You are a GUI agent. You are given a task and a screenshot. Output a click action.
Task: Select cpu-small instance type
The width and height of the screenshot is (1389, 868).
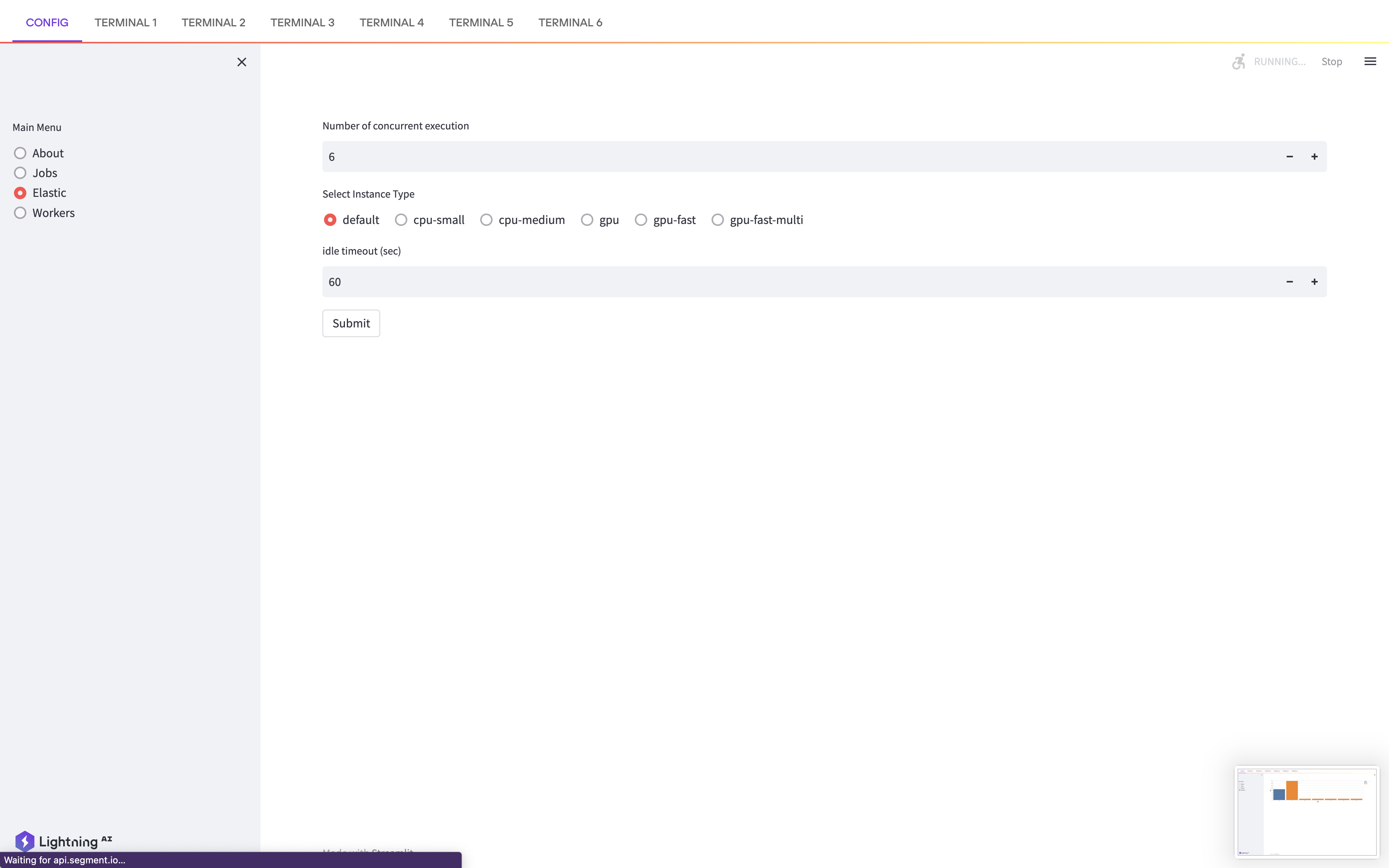[x=401, y=220]
